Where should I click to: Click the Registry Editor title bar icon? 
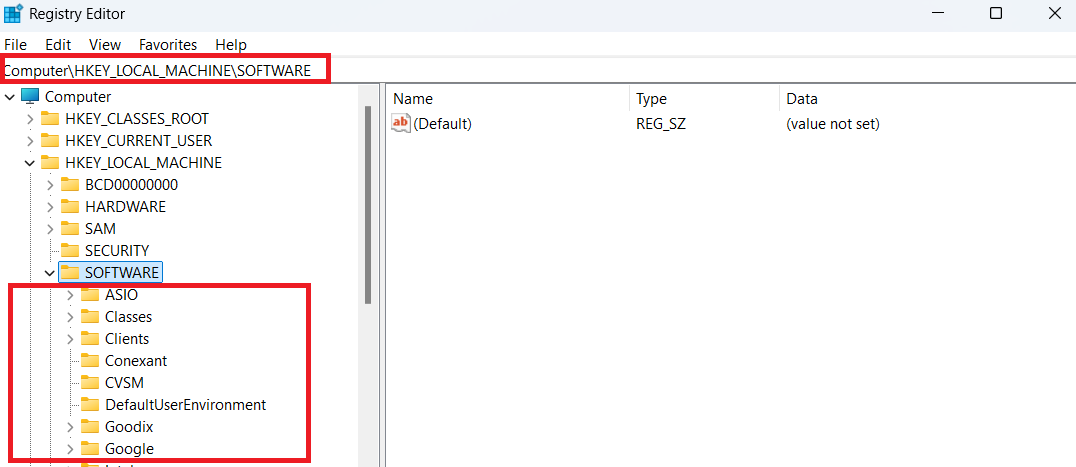13,13
